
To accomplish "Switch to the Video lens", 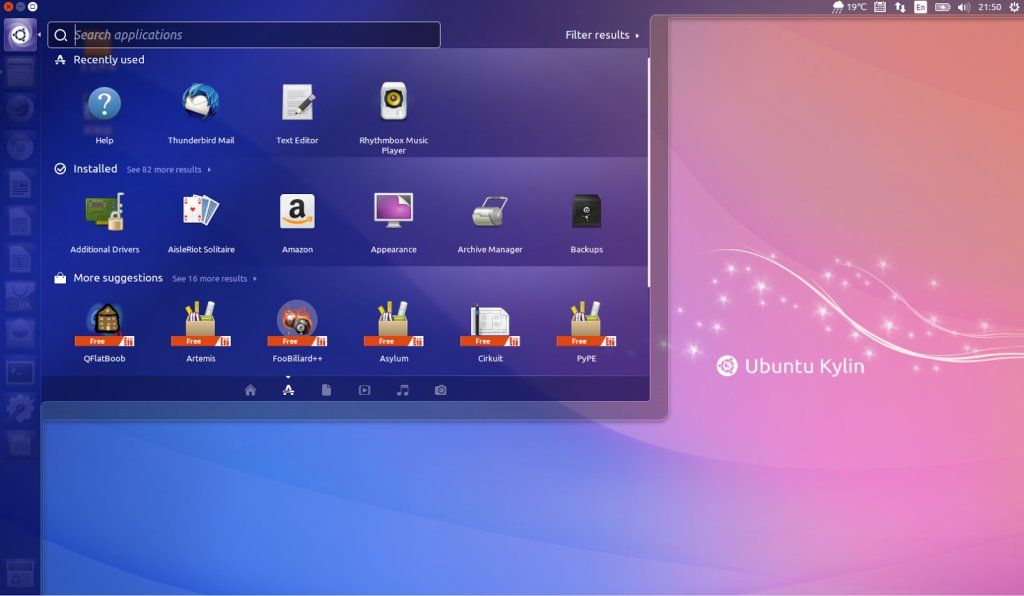I will click(x=364, y=390).
